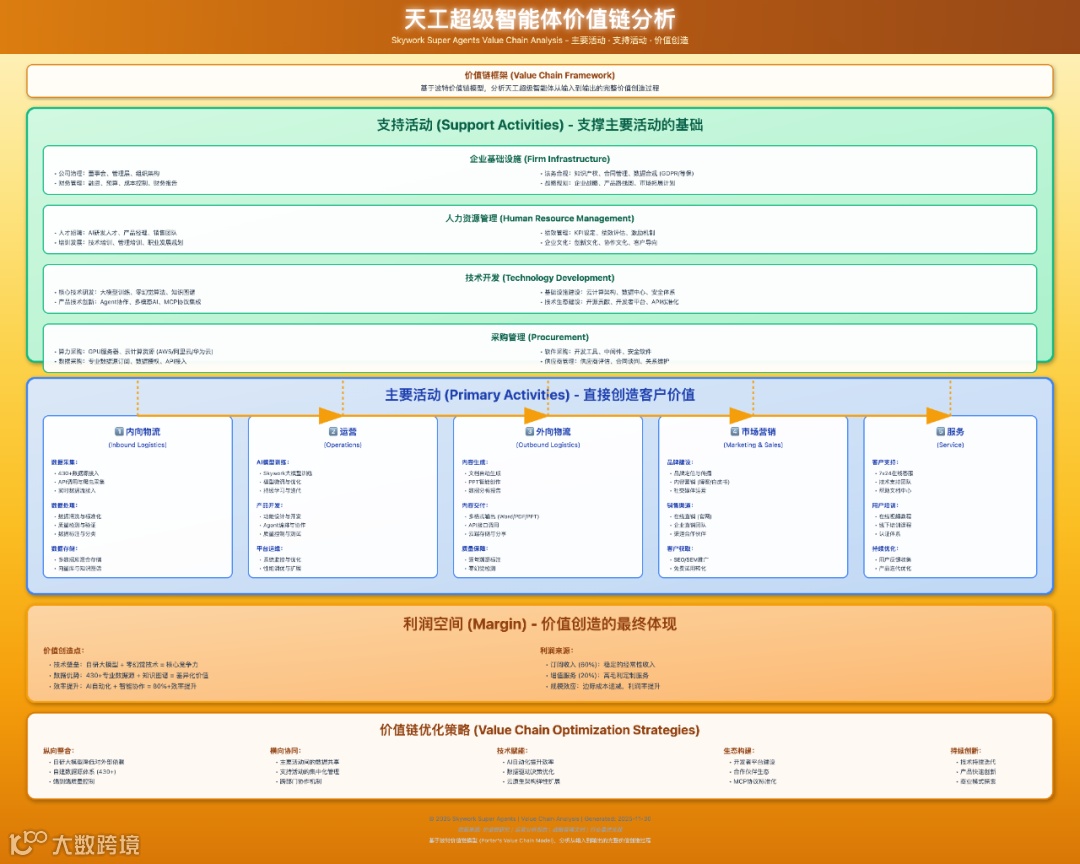This screenshot has height=864, width=1080.
Task: Click the PPT智能创作 bullet item
Action: (x=484, y=482)
